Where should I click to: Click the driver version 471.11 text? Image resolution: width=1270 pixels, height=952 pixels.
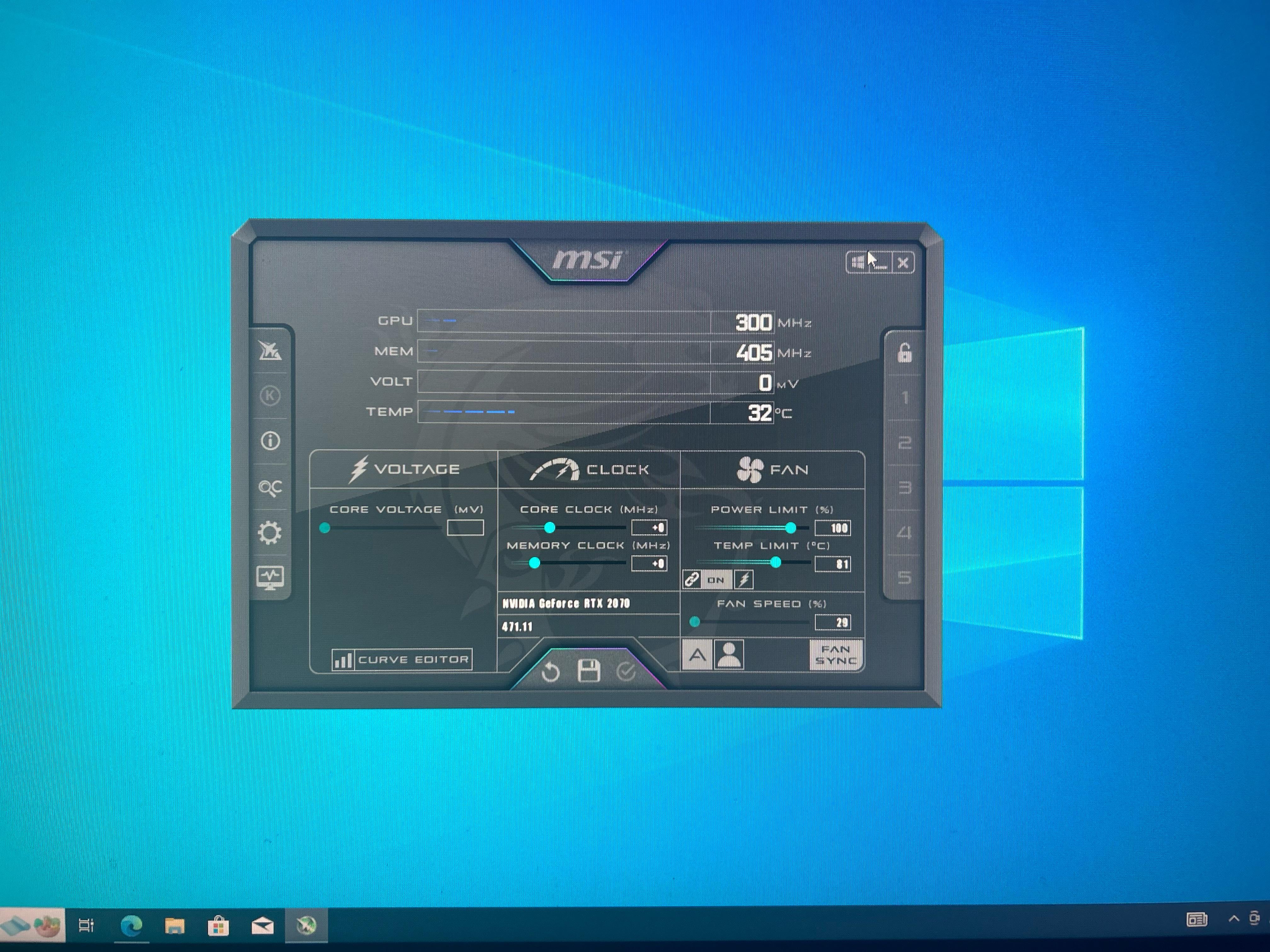click(517, 626)
